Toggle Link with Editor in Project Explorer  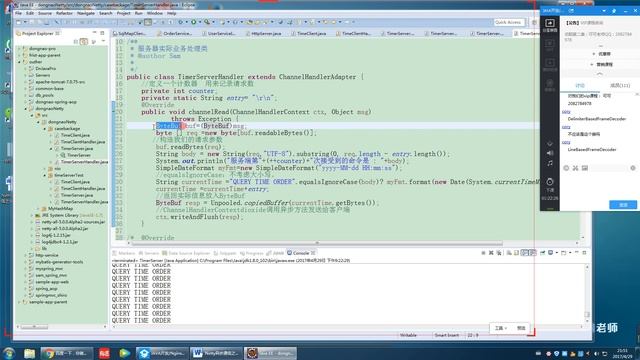[x=84, y=41]
